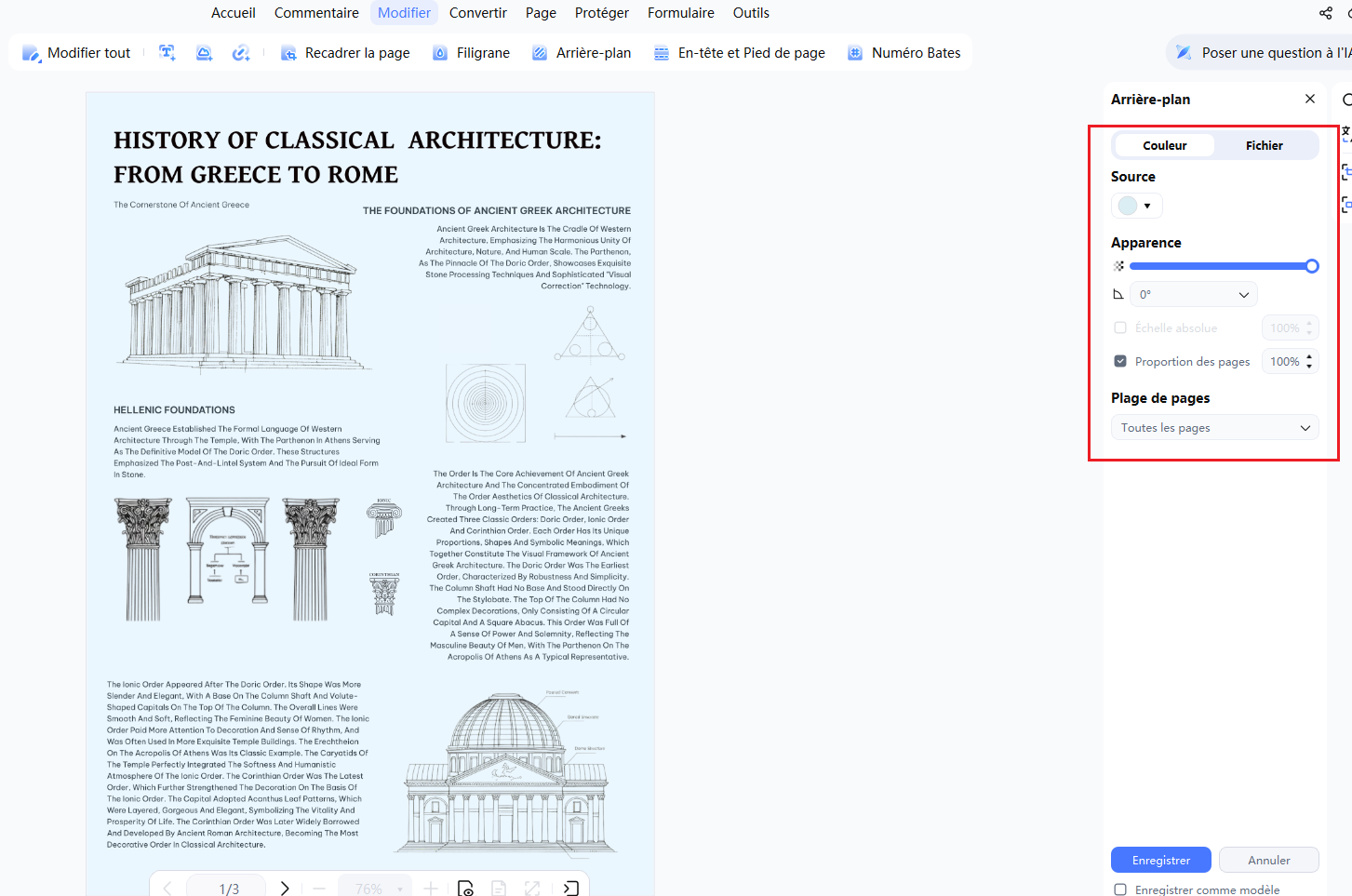Click the opacity slider handle

tap(1312, 266)
